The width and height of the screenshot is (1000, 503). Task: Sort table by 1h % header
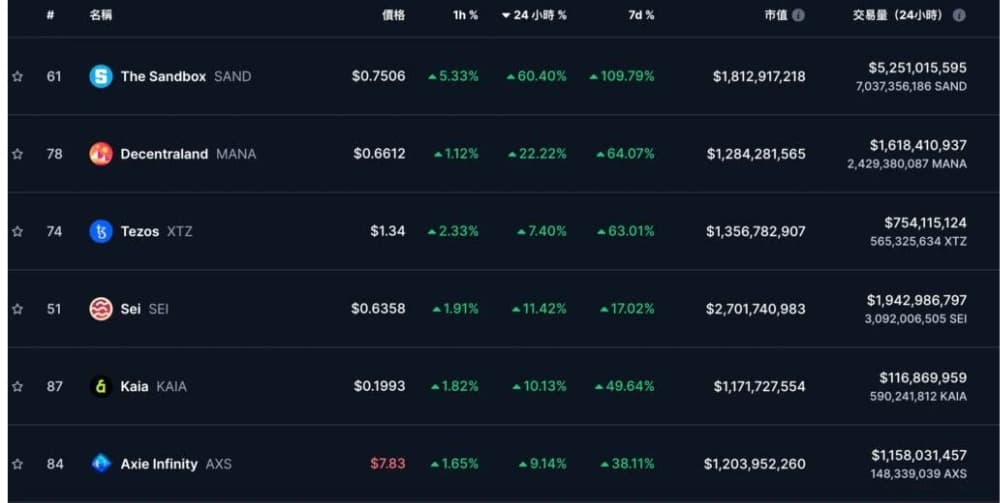[x=466, y=15]
